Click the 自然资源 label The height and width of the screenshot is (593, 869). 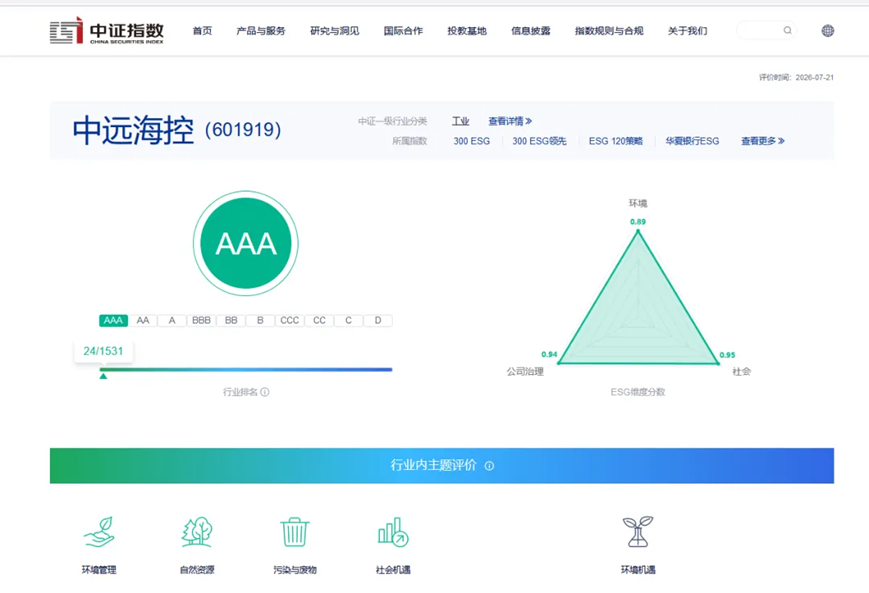pos(197,570)
